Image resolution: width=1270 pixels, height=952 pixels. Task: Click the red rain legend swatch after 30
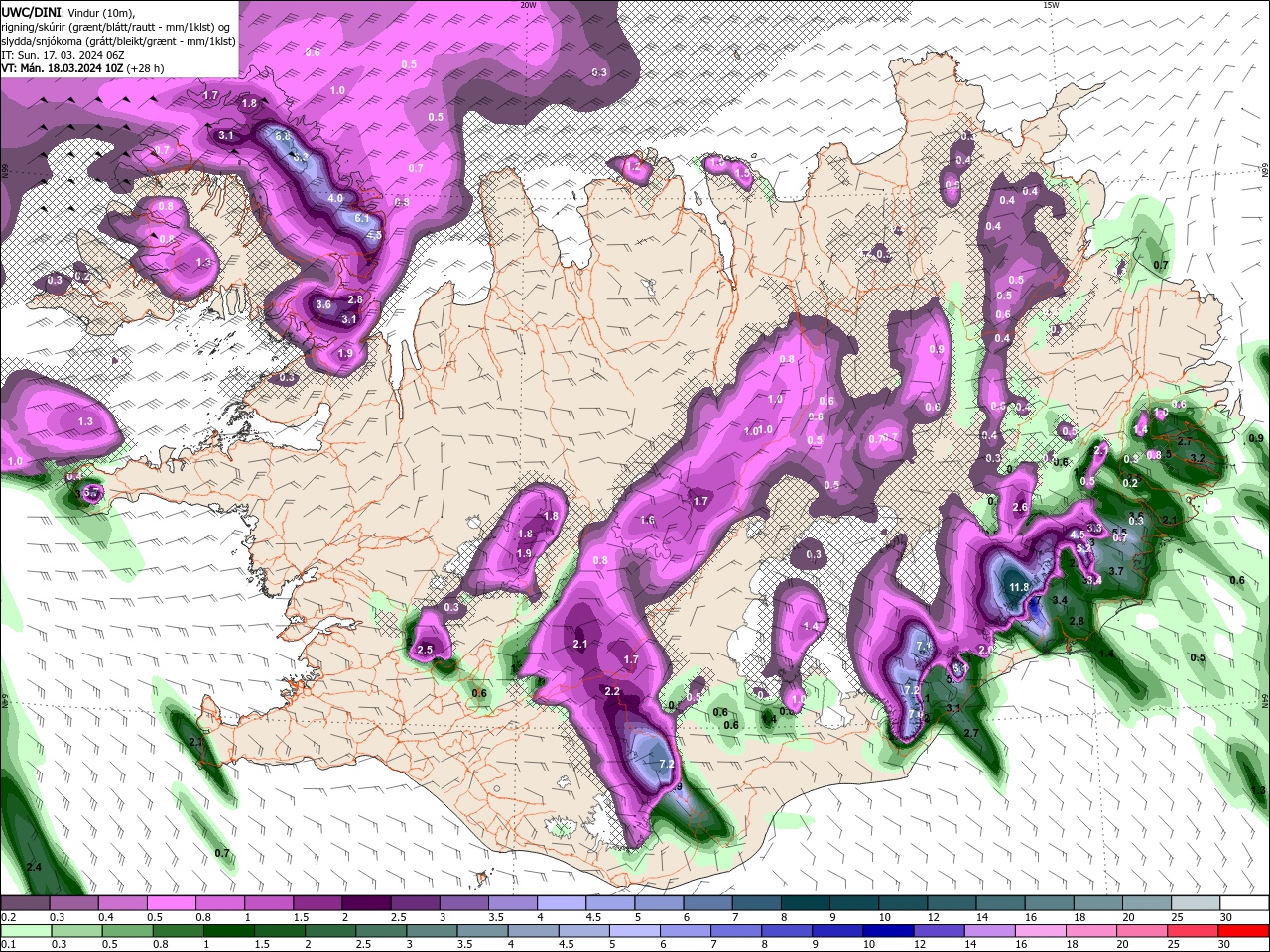point(1243,930)
